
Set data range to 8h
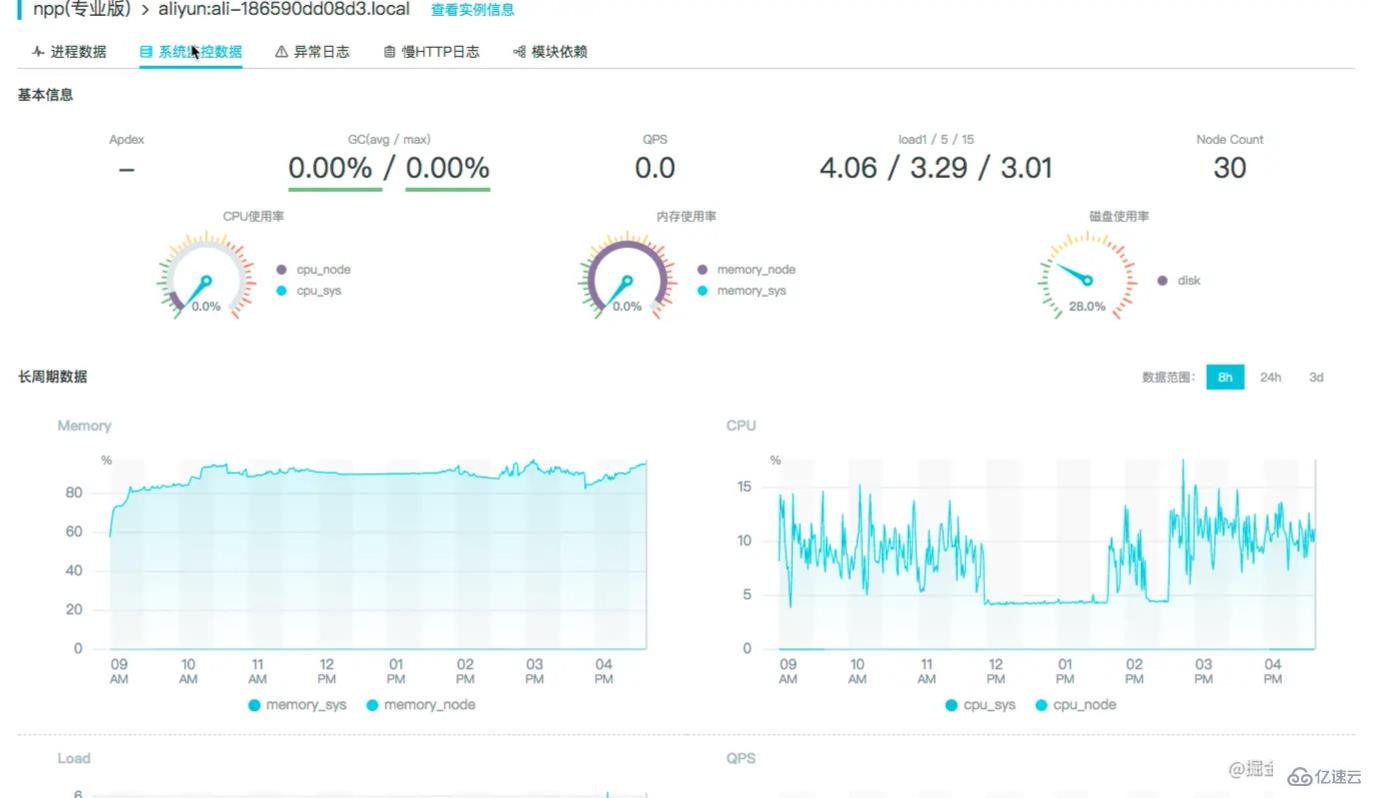click(1225, 377)
